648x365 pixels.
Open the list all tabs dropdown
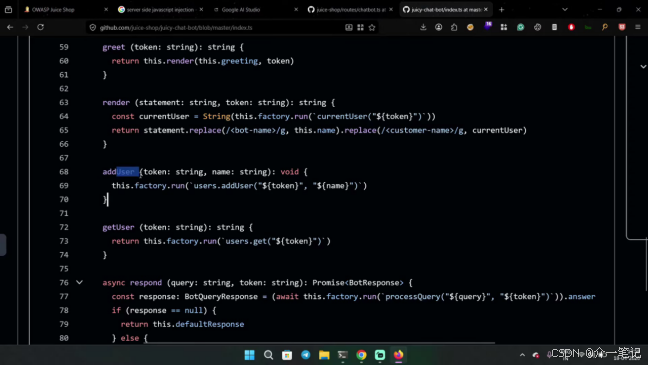point(565,10)
